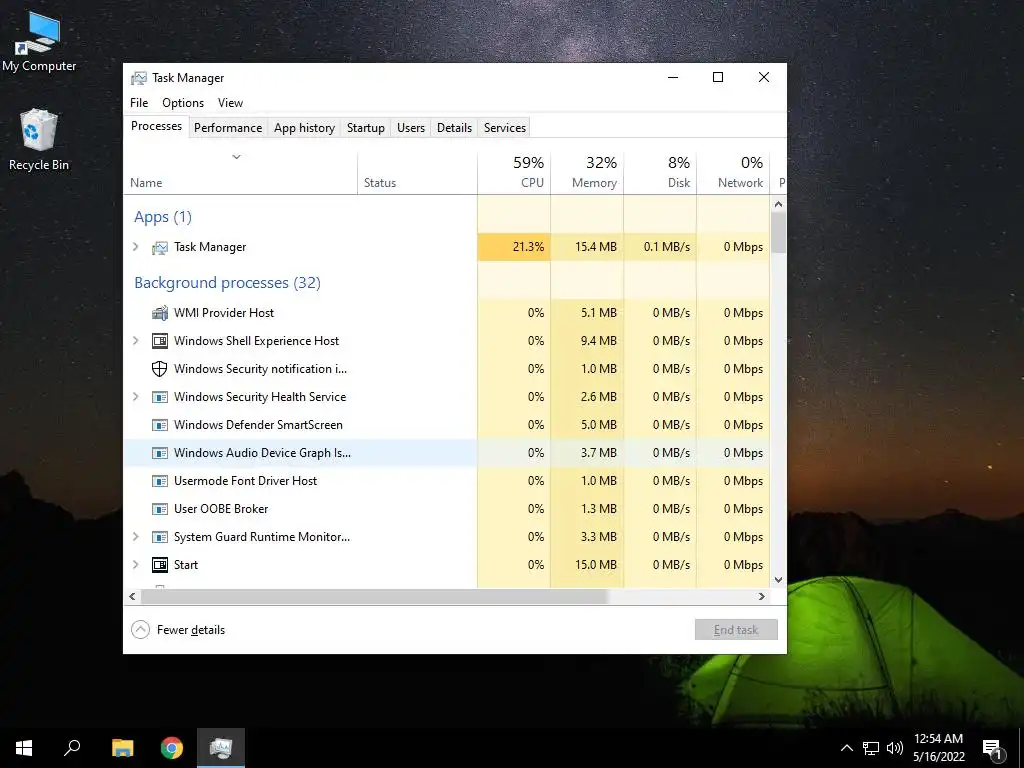Click the Windows Security notification shield icon

click(x=159, y=369)
